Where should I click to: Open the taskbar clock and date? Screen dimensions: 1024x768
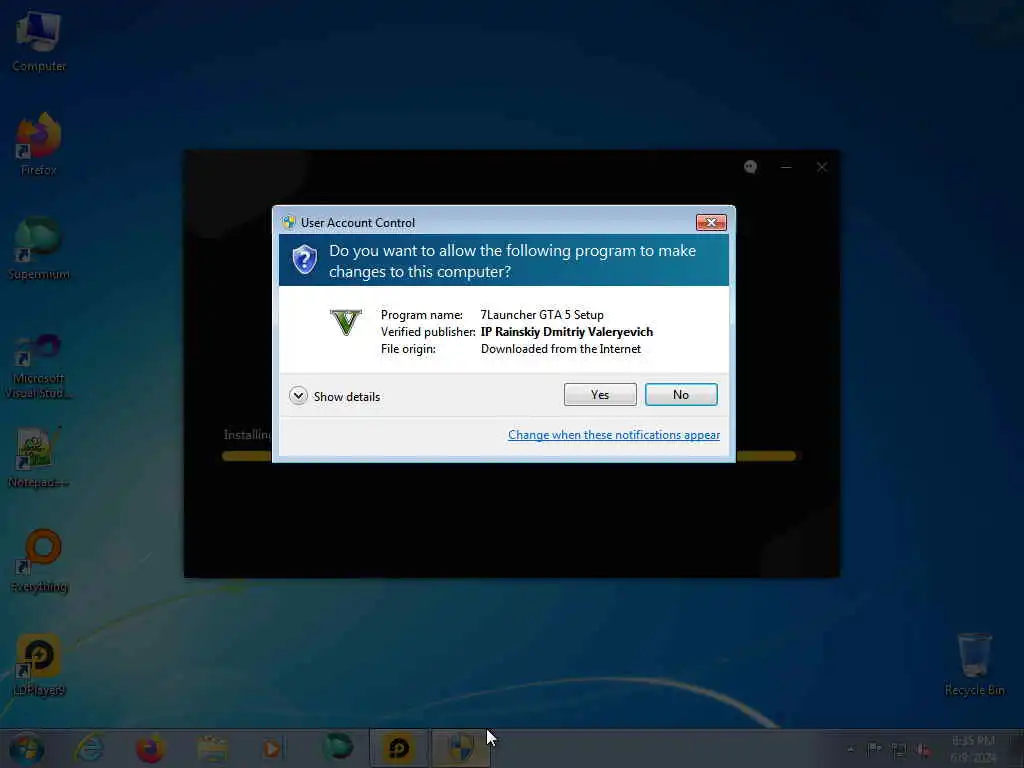coord(973,749)
